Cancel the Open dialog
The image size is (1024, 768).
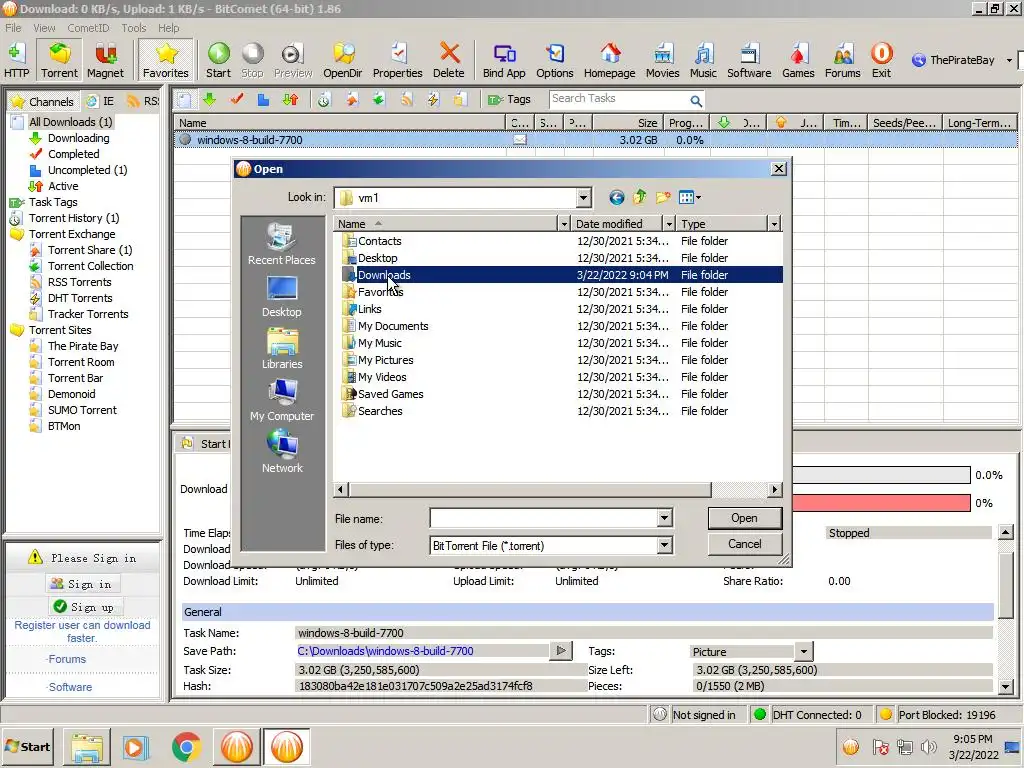[x=744, y=544]
